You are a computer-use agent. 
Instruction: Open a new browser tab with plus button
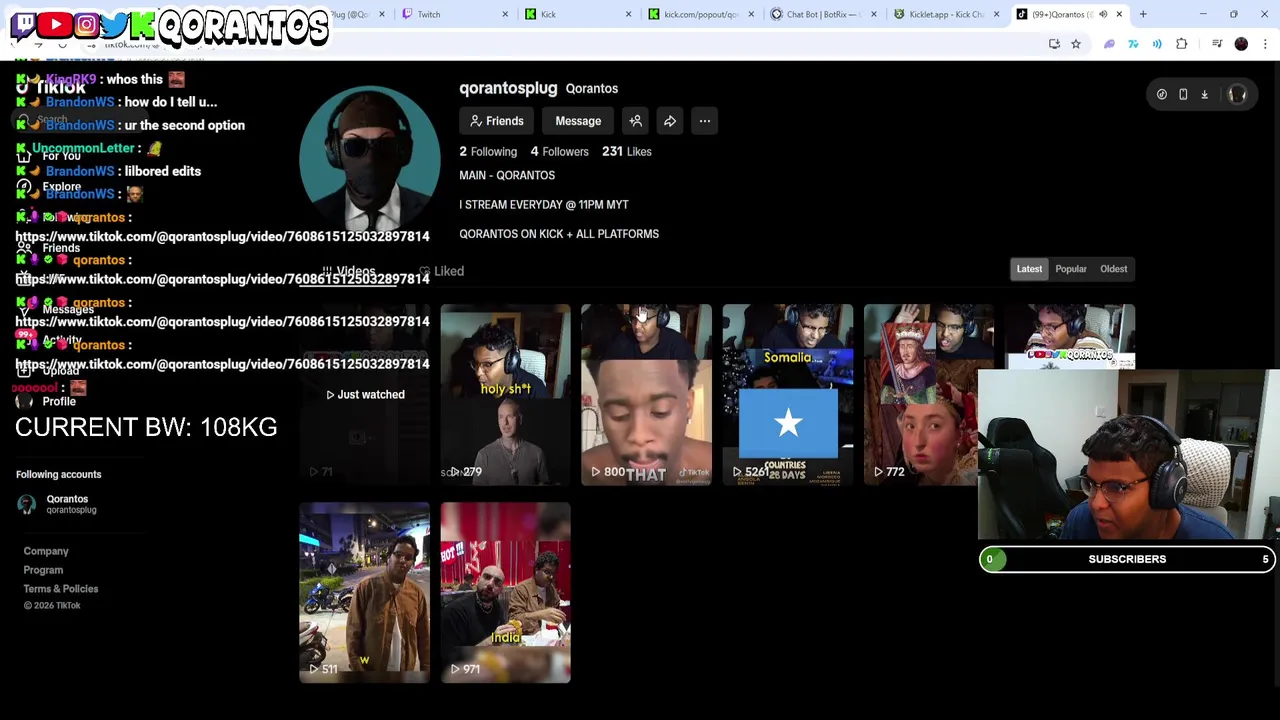[1143, 14]
